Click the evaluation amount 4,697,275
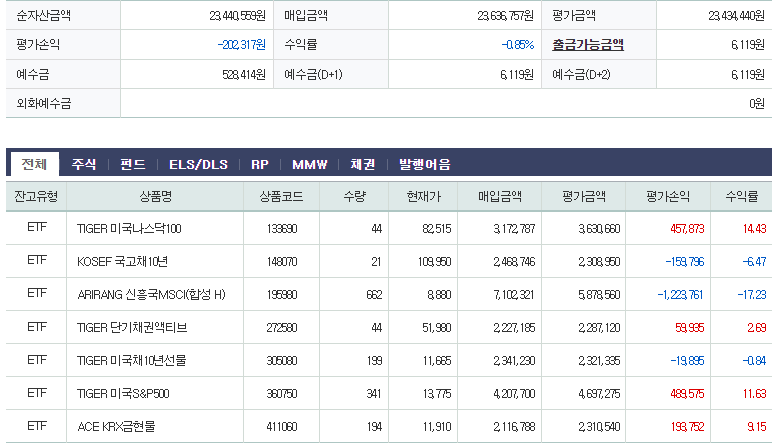This screenshot has width=775, height=447. click(x=599, y=394)
